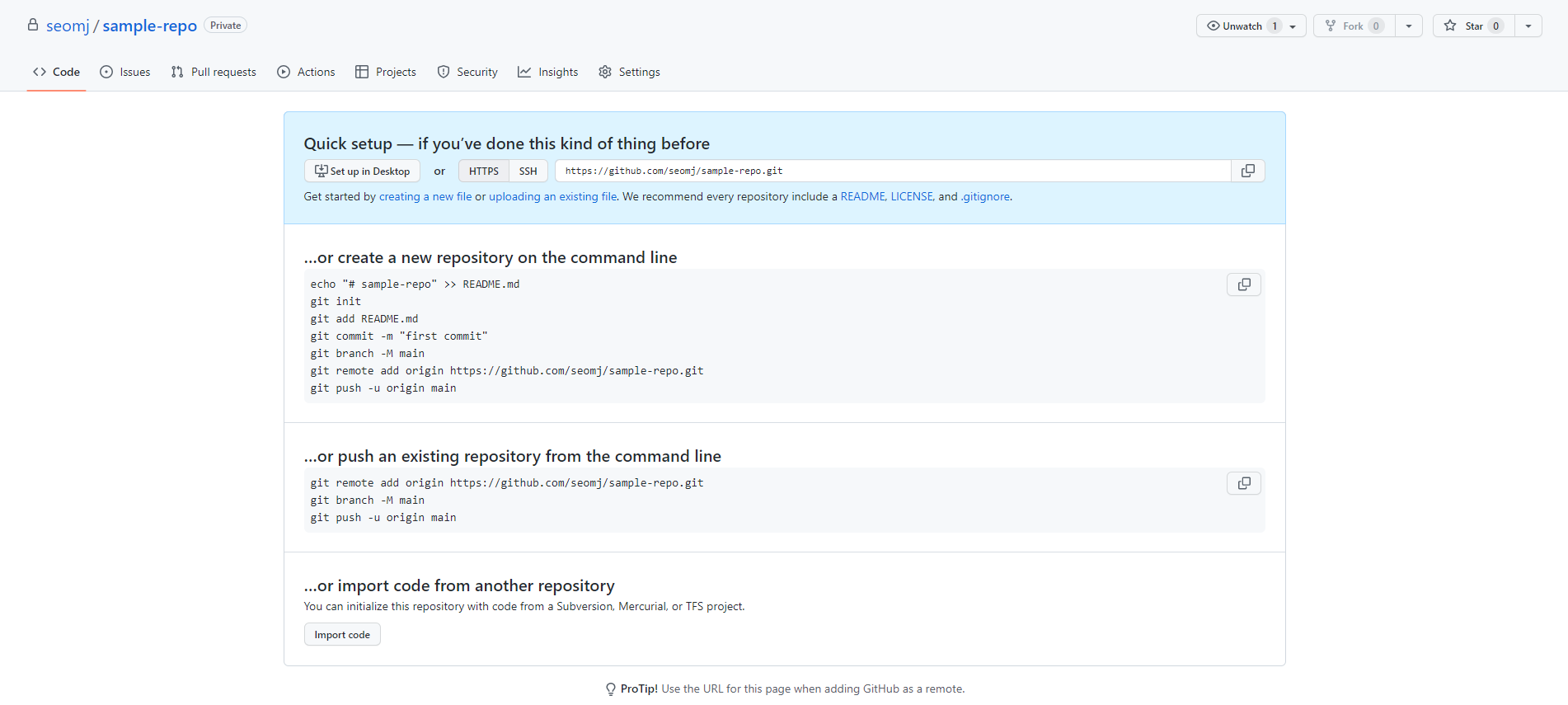Image resolution: width=1568 pixels, height=705 pixels.
Task: Follow the 'uploading an existing file' link
Action: coord(553,196)
